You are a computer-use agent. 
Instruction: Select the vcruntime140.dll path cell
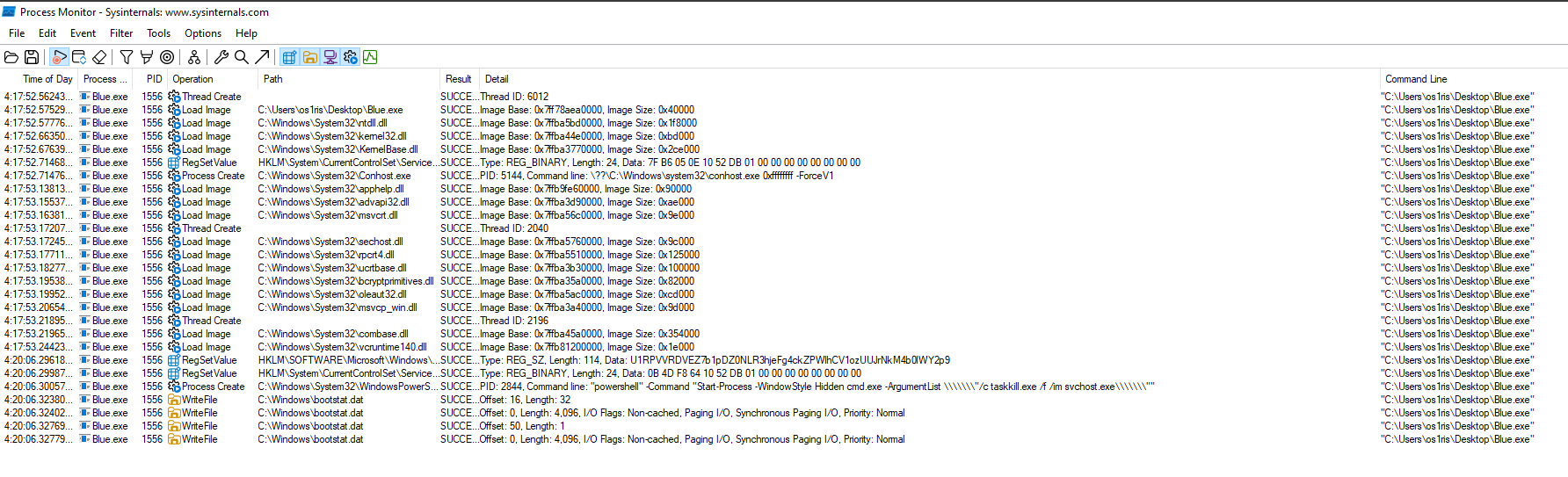[x=342, y=347]
